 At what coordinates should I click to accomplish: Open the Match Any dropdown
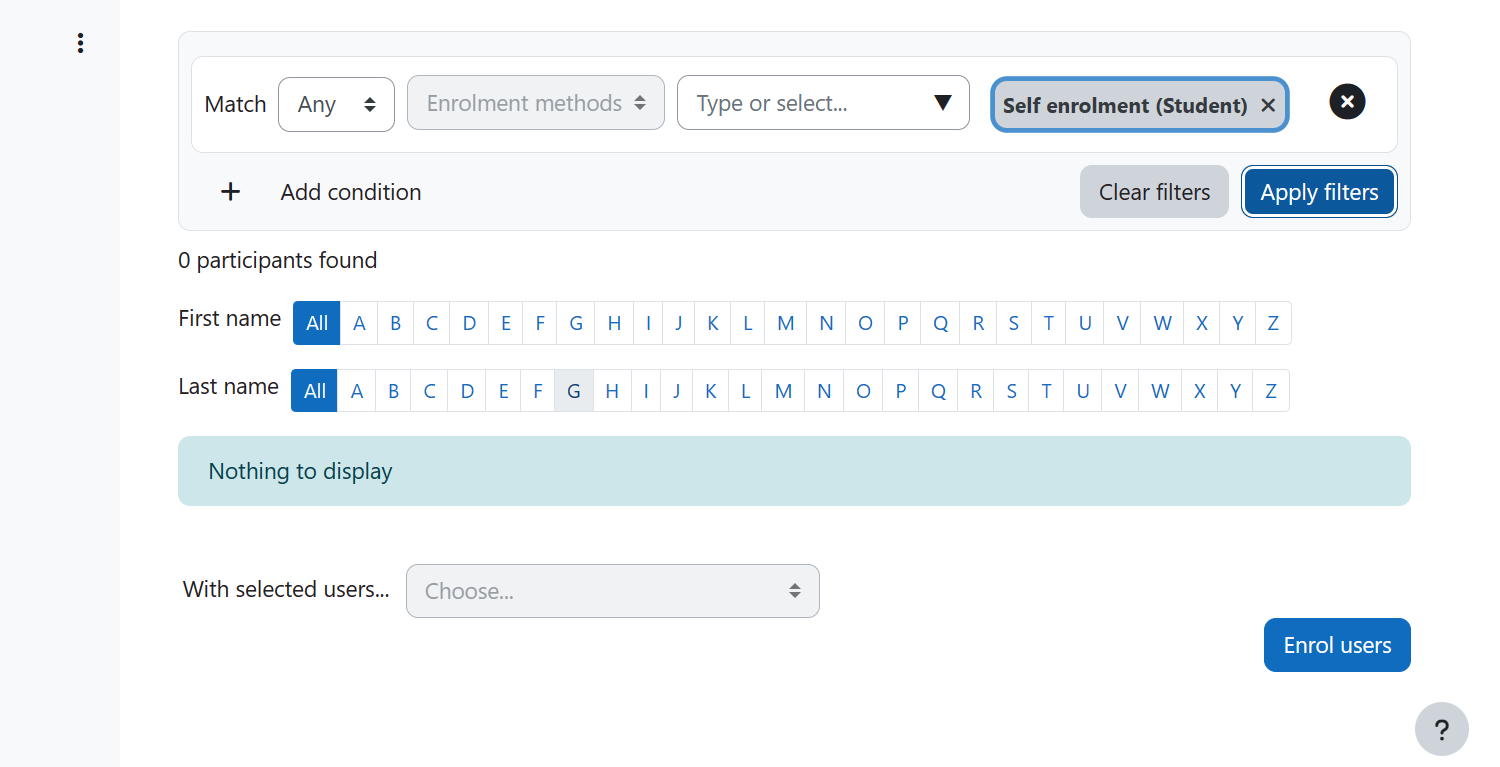coord(336,104)
